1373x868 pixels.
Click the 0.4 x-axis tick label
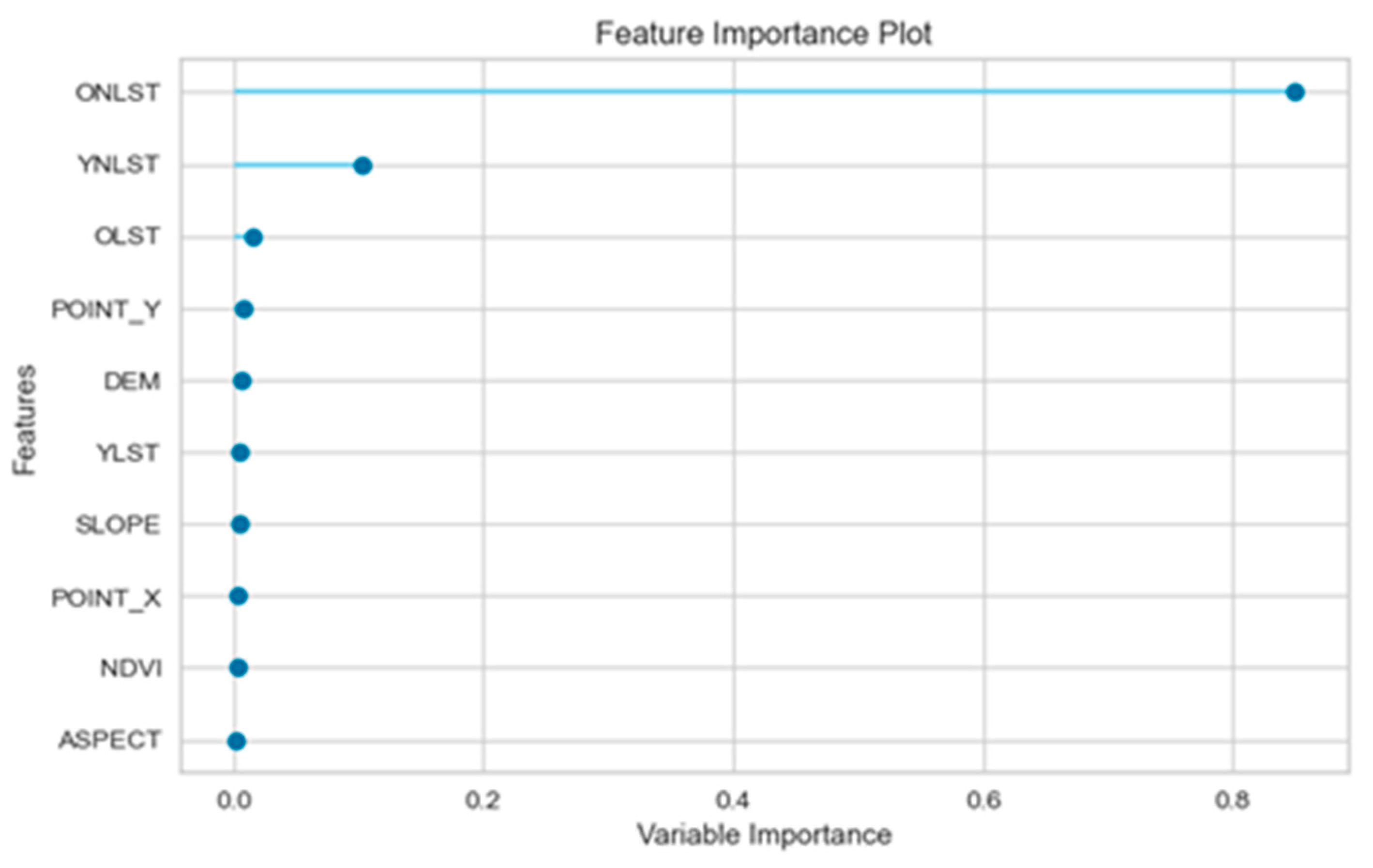733,801
